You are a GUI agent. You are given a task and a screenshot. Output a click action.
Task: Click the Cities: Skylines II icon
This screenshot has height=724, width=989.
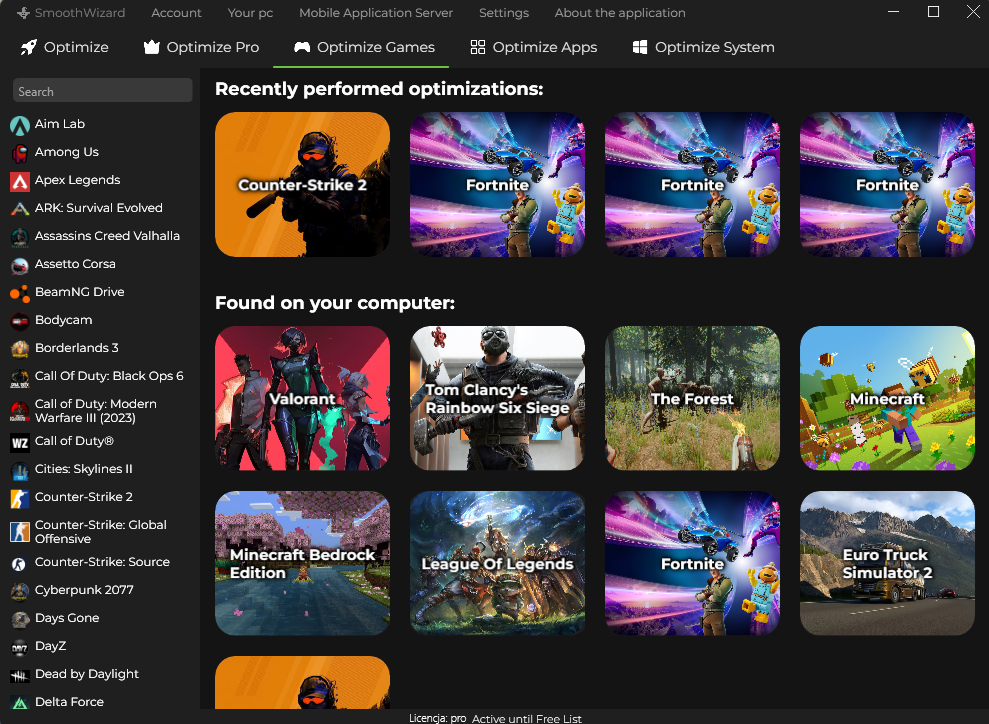point(20,470)
